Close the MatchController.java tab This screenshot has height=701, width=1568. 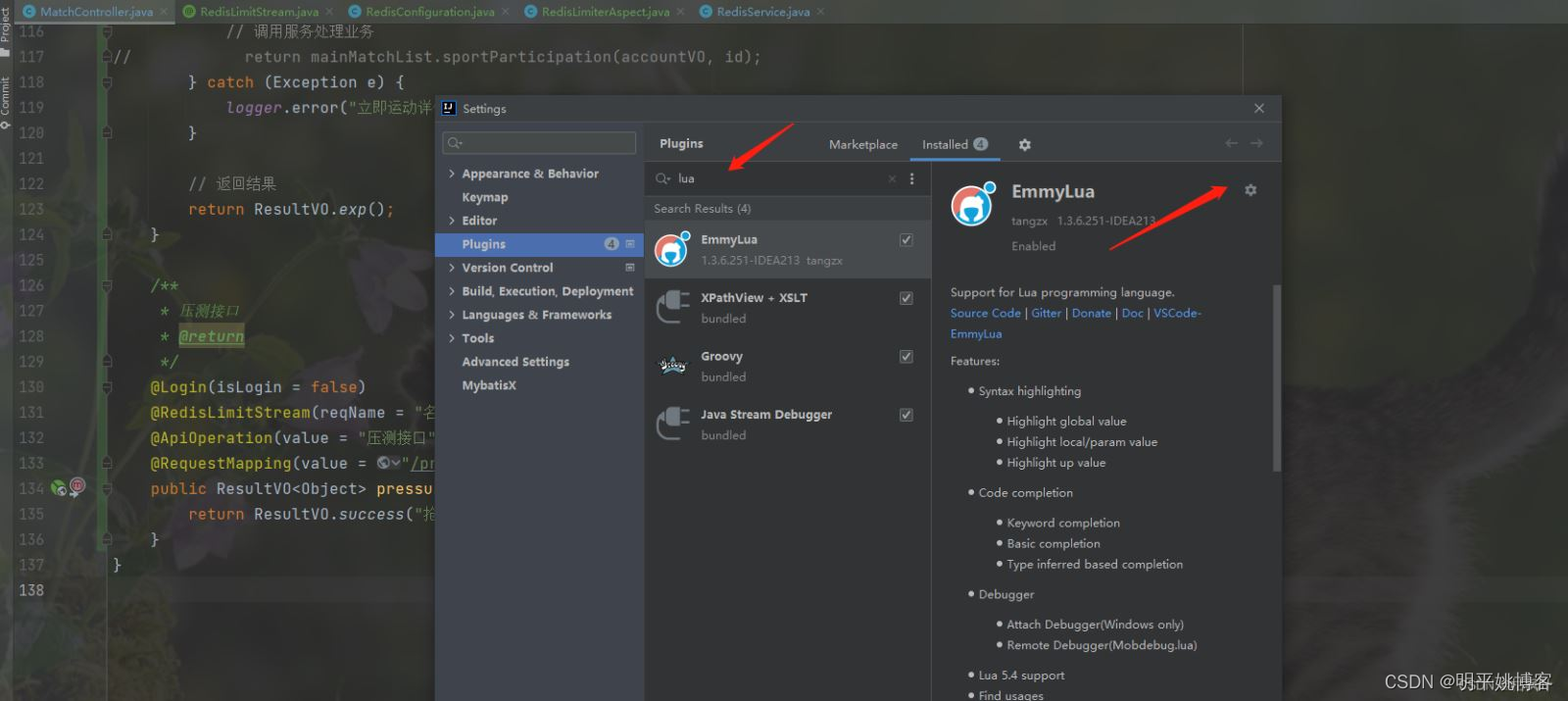166,12
